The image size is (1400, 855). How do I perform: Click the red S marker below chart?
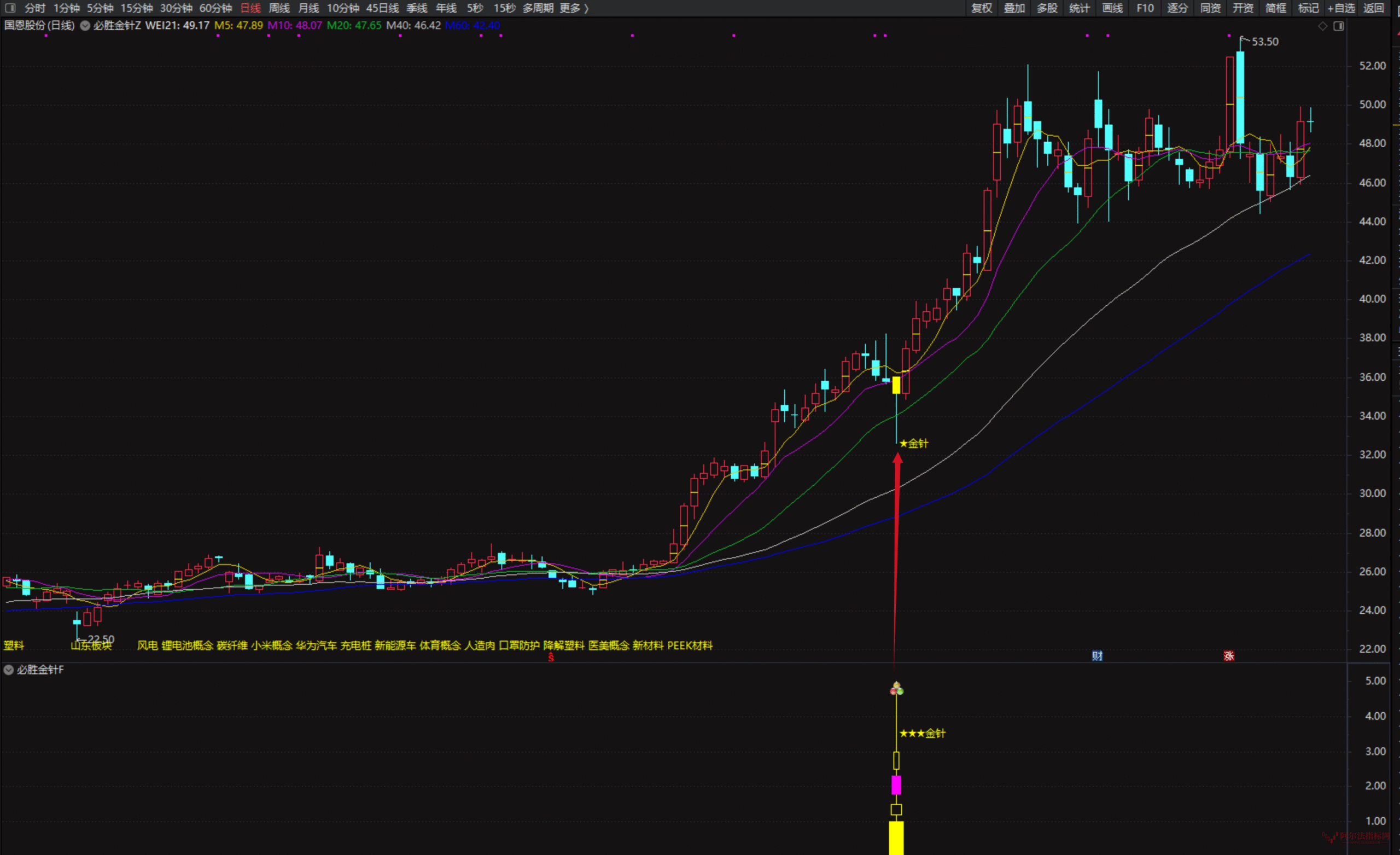(551, 657)
